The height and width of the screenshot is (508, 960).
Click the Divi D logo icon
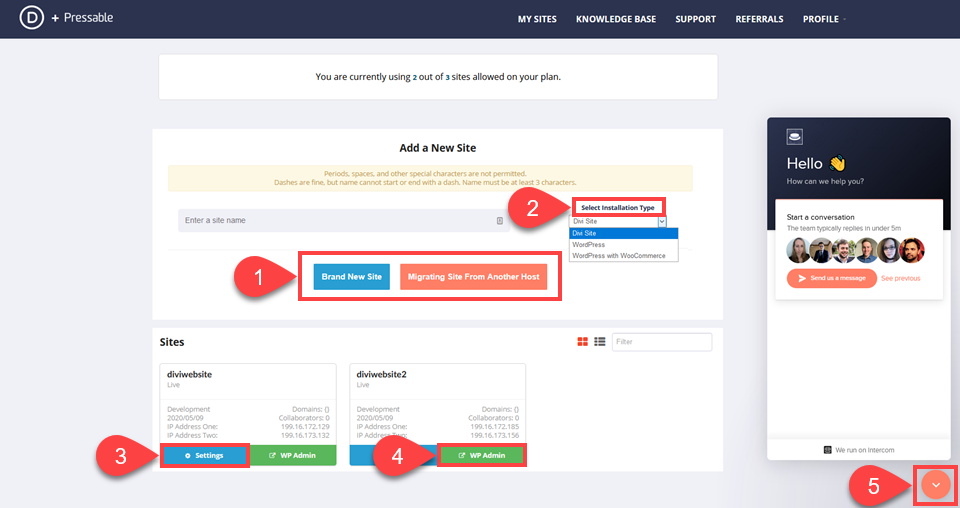point(31,18)
